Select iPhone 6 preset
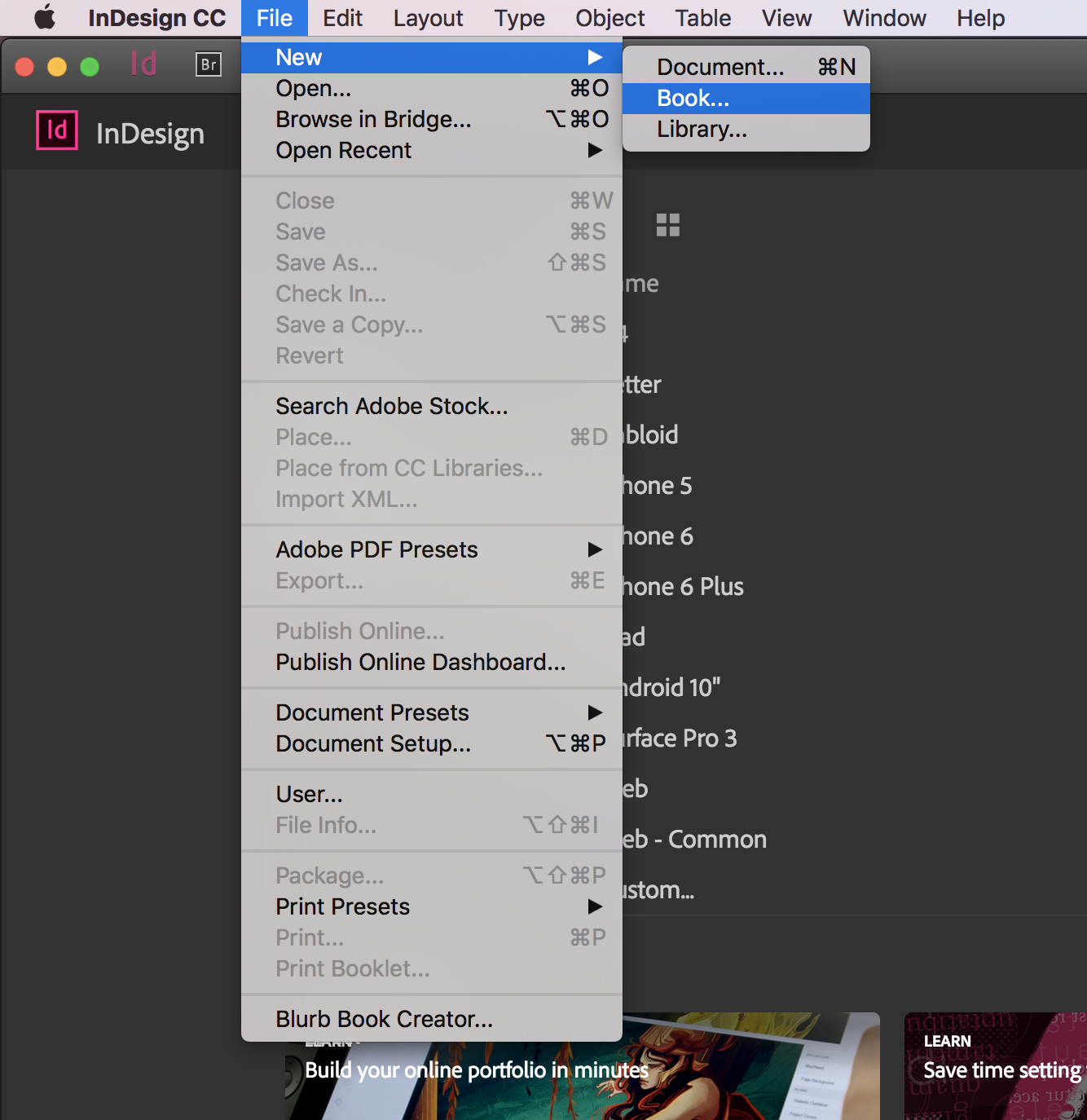This screenshot has height=1120, width=1087. pyautogui.click(x=658, y=536)
